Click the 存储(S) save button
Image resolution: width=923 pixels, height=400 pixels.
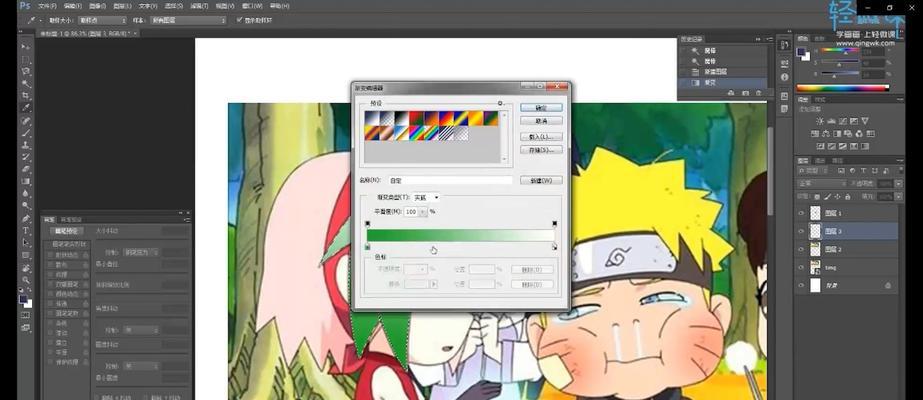coord(541,150)
